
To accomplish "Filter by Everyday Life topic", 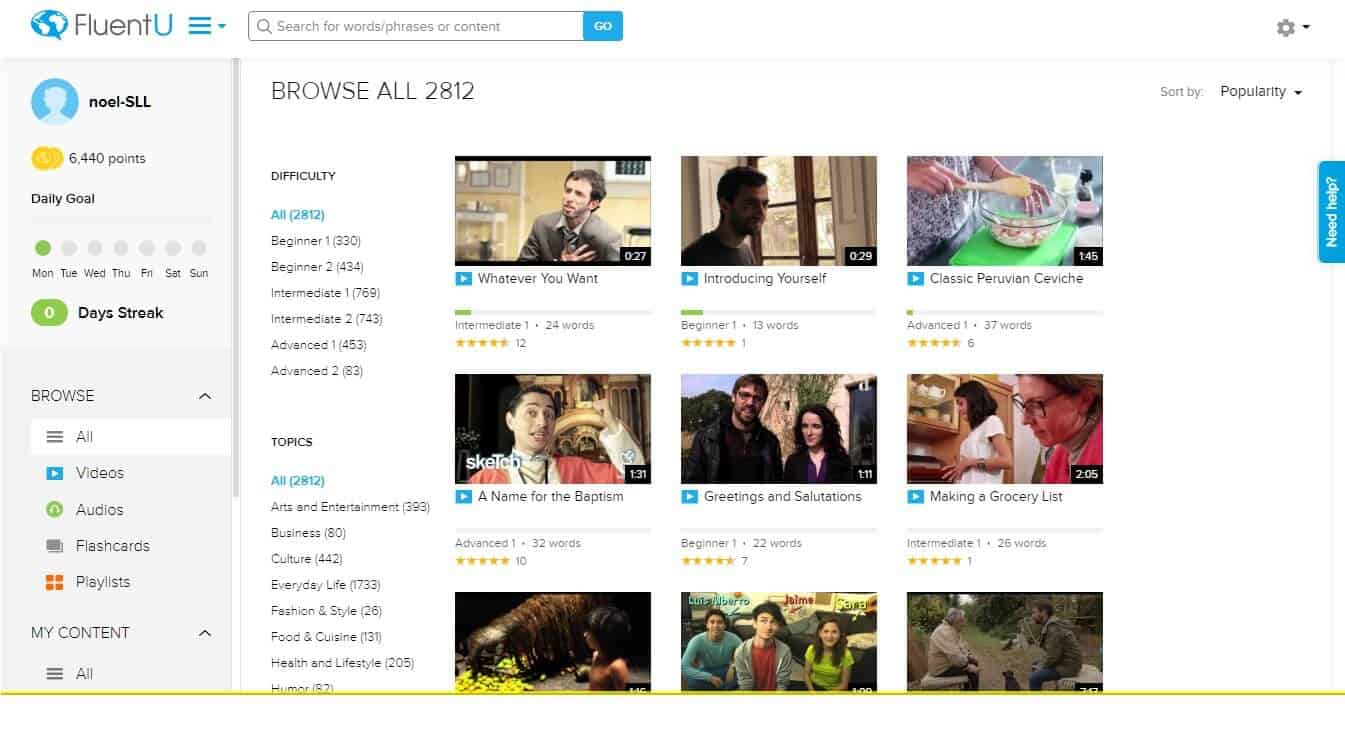I will pyautogui.click(x=325, y=585).
